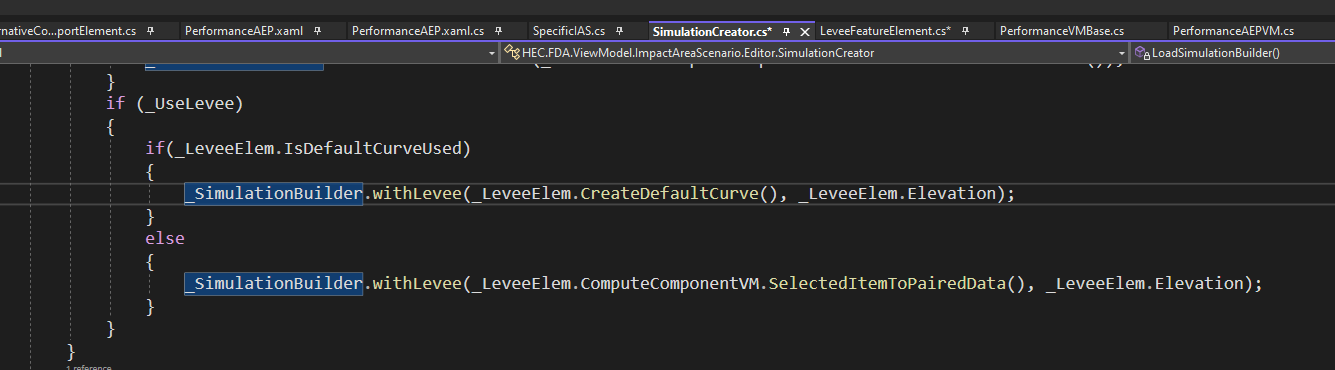The width and height of the screenshot is (1335, 370).
Task: Click withLevee on the CreateDefaultCurve line
Action: tap(417, 194)
